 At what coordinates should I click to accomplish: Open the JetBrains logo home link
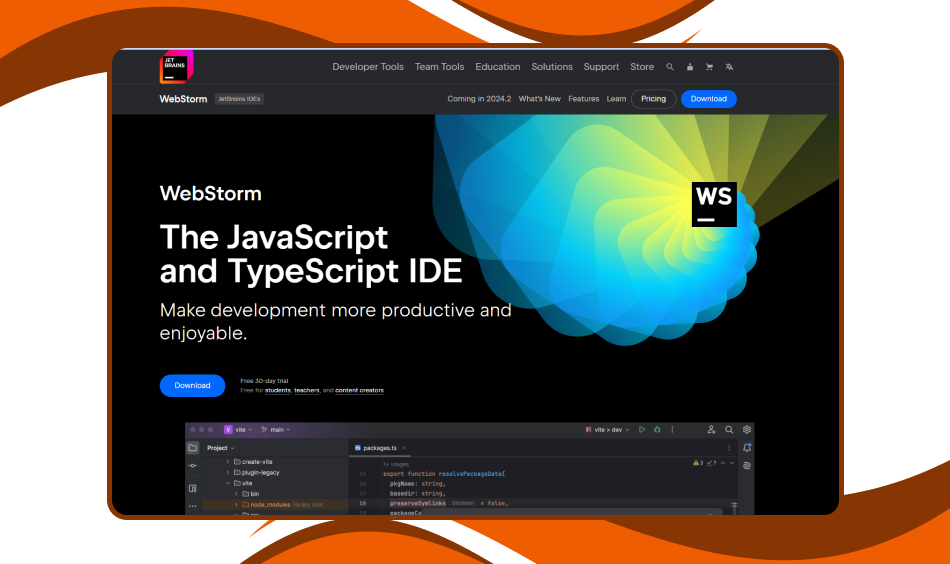tap(176, 67)
